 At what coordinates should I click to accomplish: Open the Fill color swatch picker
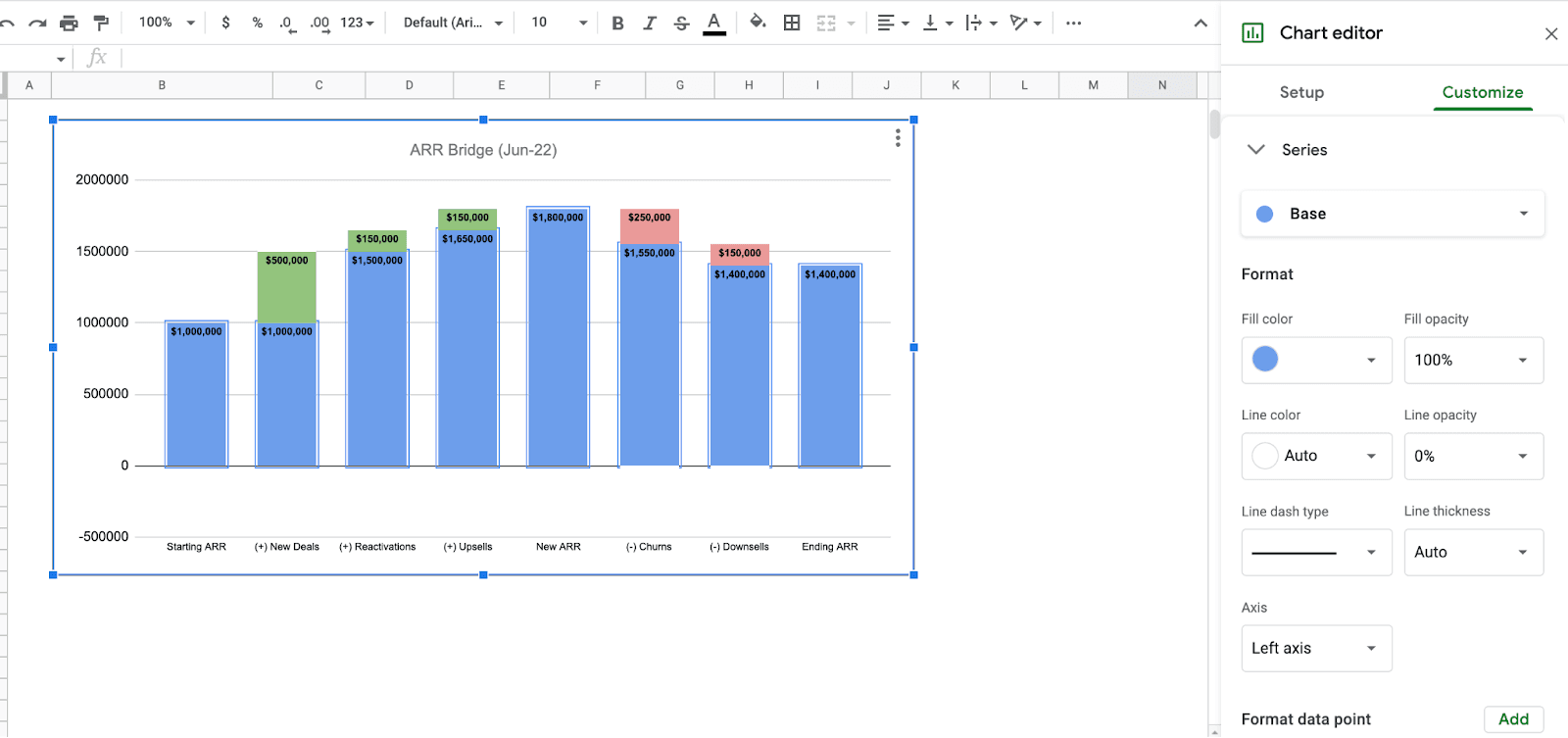(x=1315, y=360)
